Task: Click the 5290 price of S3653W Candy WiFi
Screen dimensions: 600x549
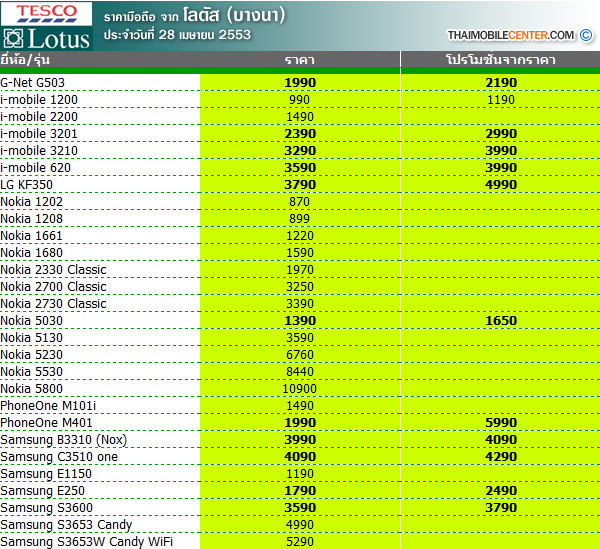Action: 300,542
